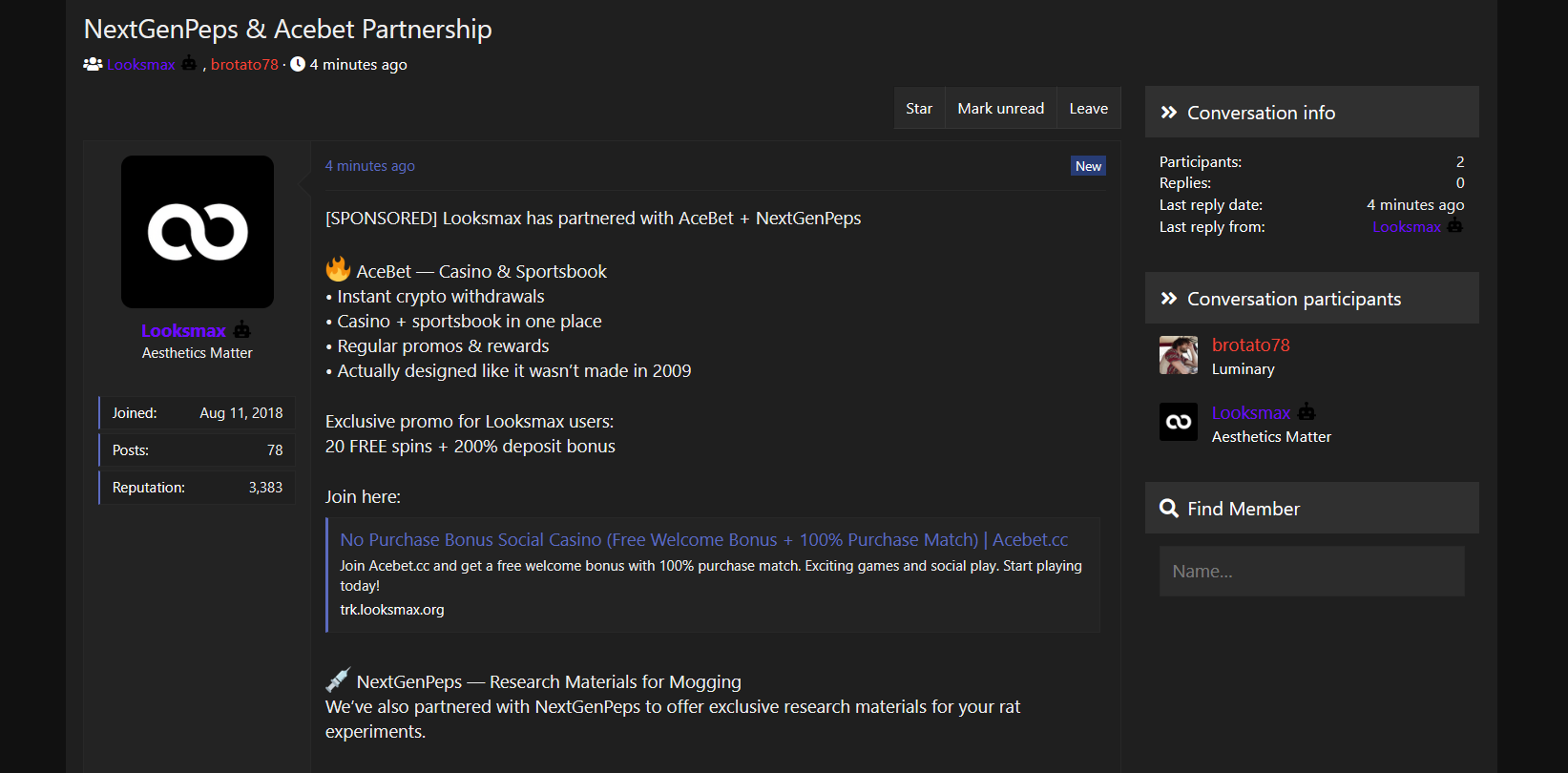Open Looksmax link in Last reply from row
The image size is (1568, 773).
tap(1407, 227)
